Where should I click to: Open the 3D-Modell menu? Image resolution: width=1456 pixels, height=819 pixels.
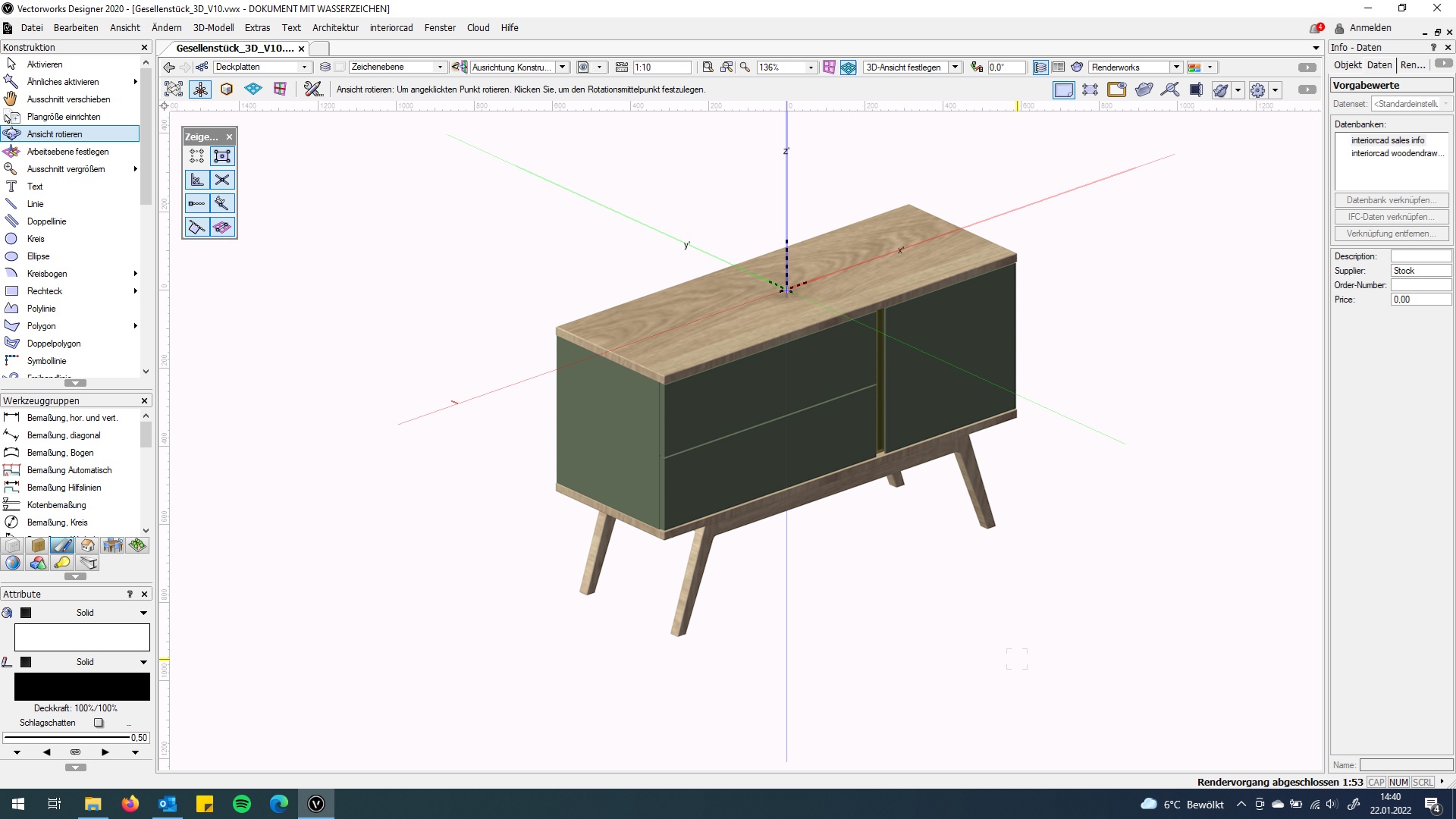213,28
